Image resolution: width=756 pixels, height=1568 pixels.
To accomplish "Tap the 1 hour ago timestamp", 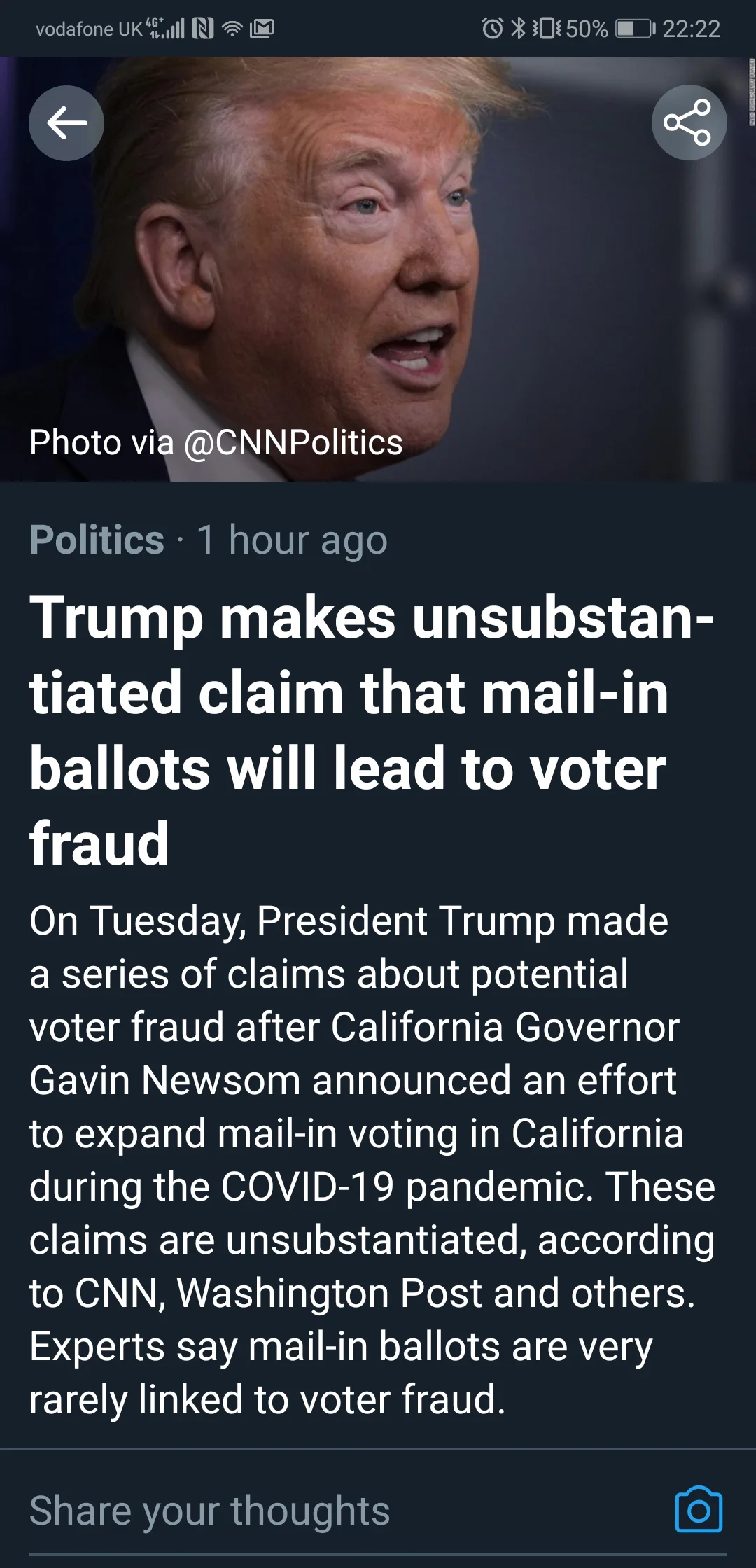I will tap(292, 540).
